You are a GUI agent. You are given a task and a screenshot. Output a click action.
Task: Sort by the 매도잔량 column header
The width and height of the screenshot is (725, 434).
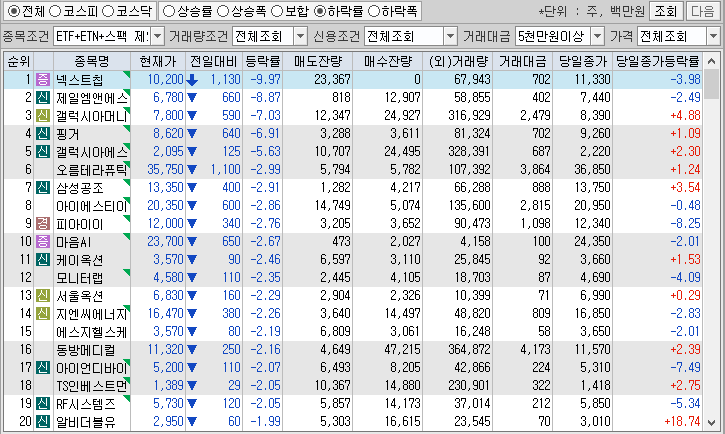pos(317,61)
